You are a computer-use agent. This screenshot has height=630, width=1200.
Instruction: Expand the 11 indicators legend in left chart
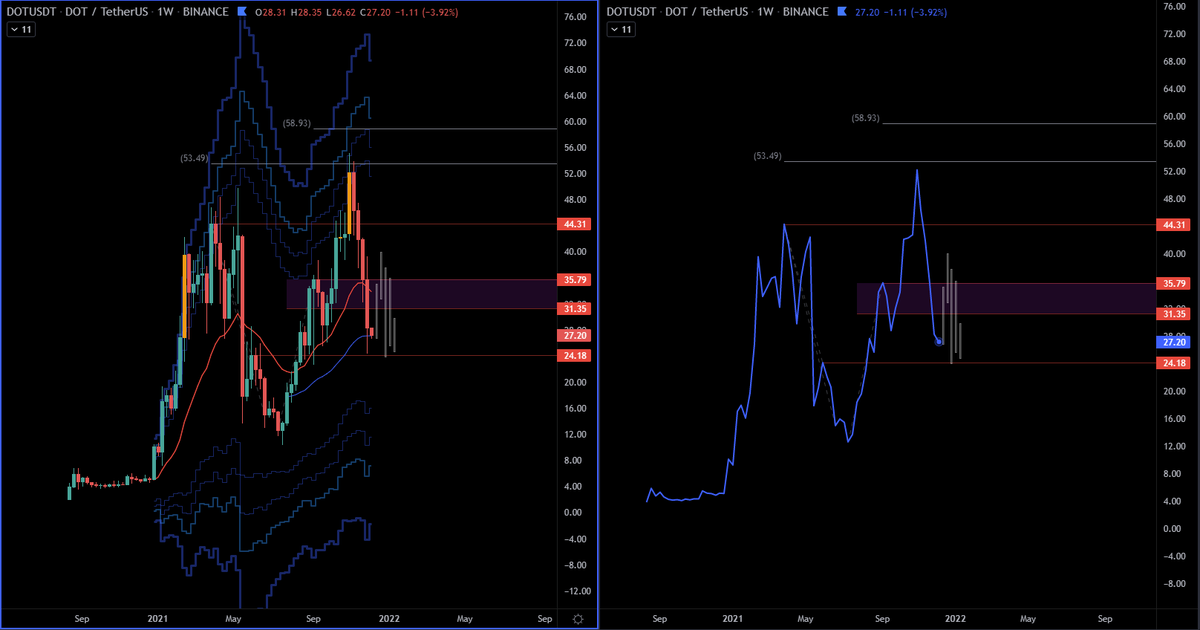pos(20,30)
